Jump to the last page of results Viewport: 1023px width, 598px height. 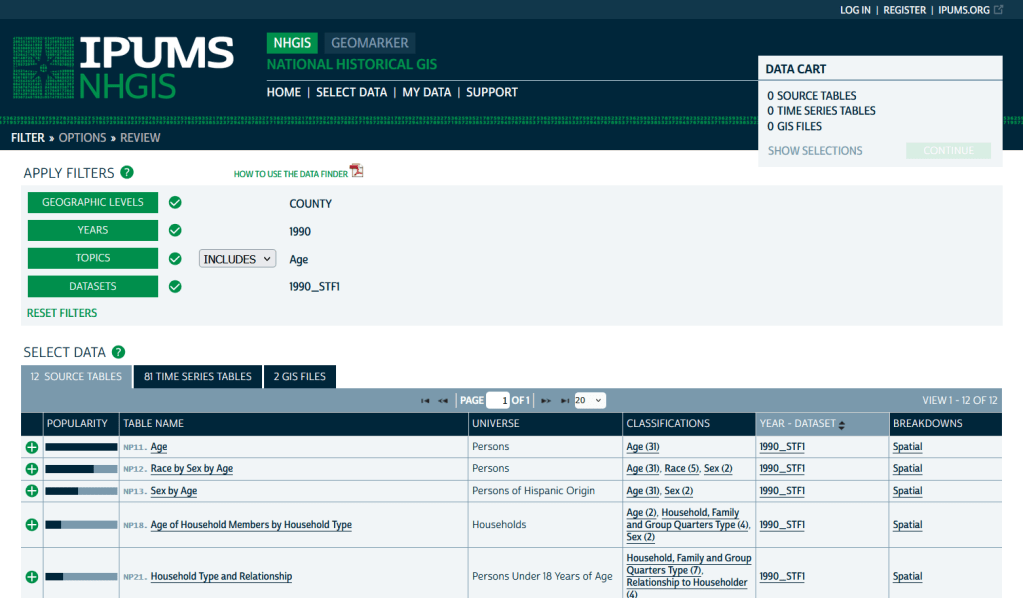[564, 401]
